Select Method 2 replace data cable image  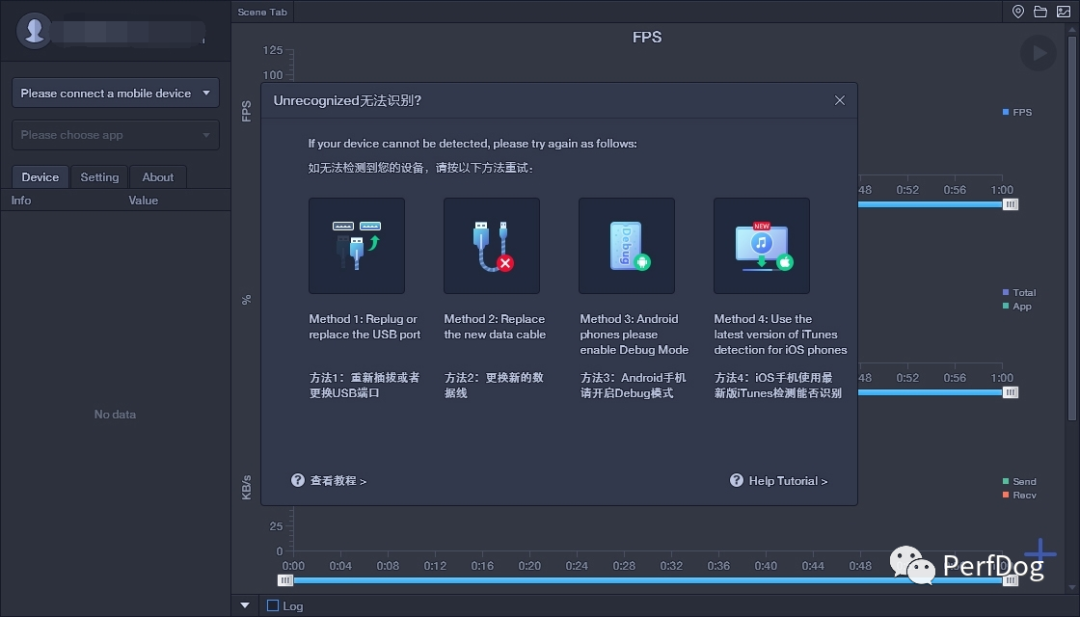coord(492,246)
